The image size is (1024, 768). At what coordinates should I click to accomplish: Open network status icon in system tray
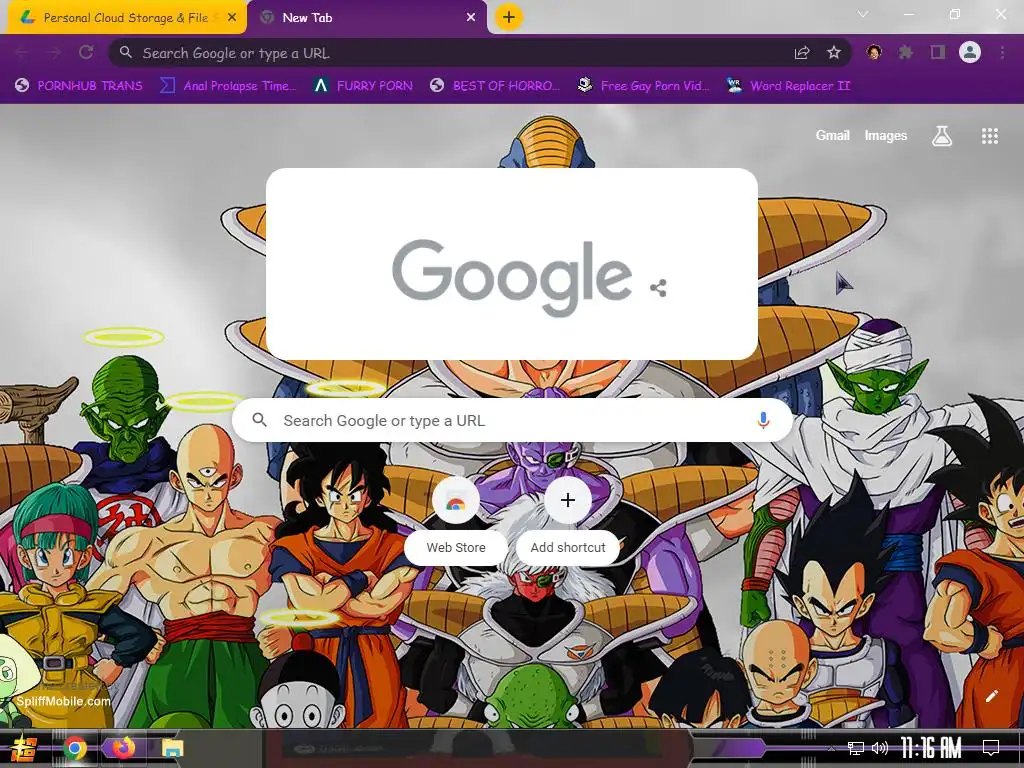(856, 748)
